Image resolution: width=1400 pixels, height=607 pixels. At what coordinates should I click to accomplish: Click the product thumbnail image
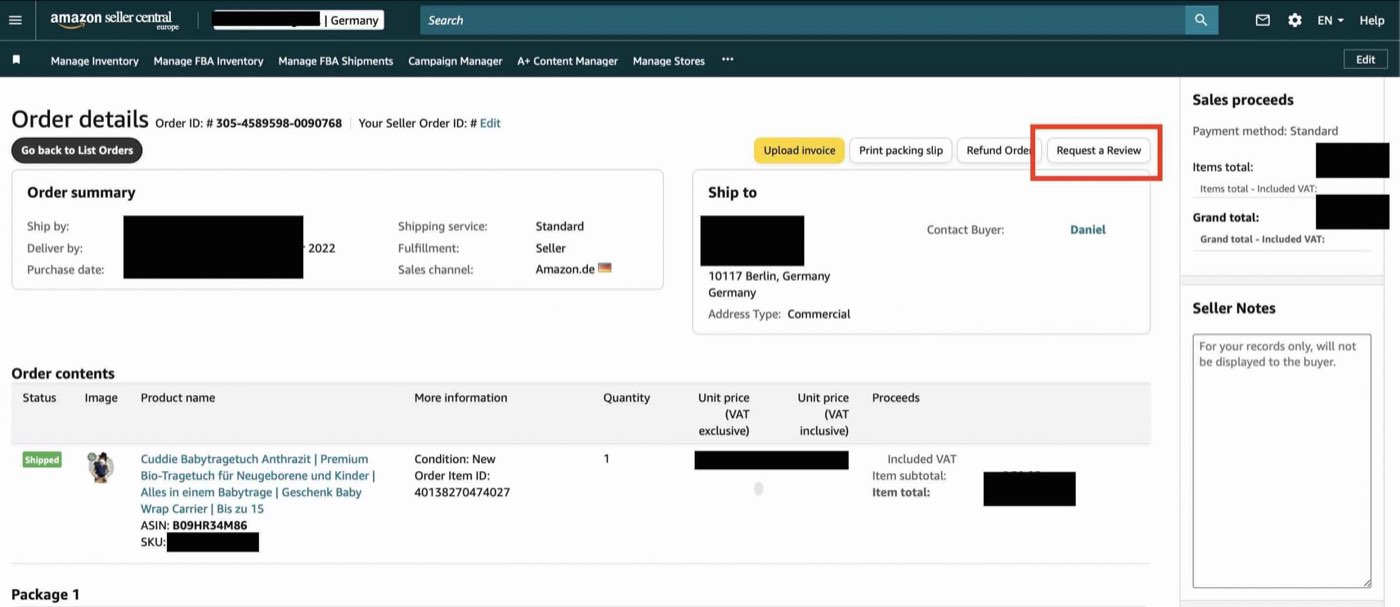tap(100, 467)
